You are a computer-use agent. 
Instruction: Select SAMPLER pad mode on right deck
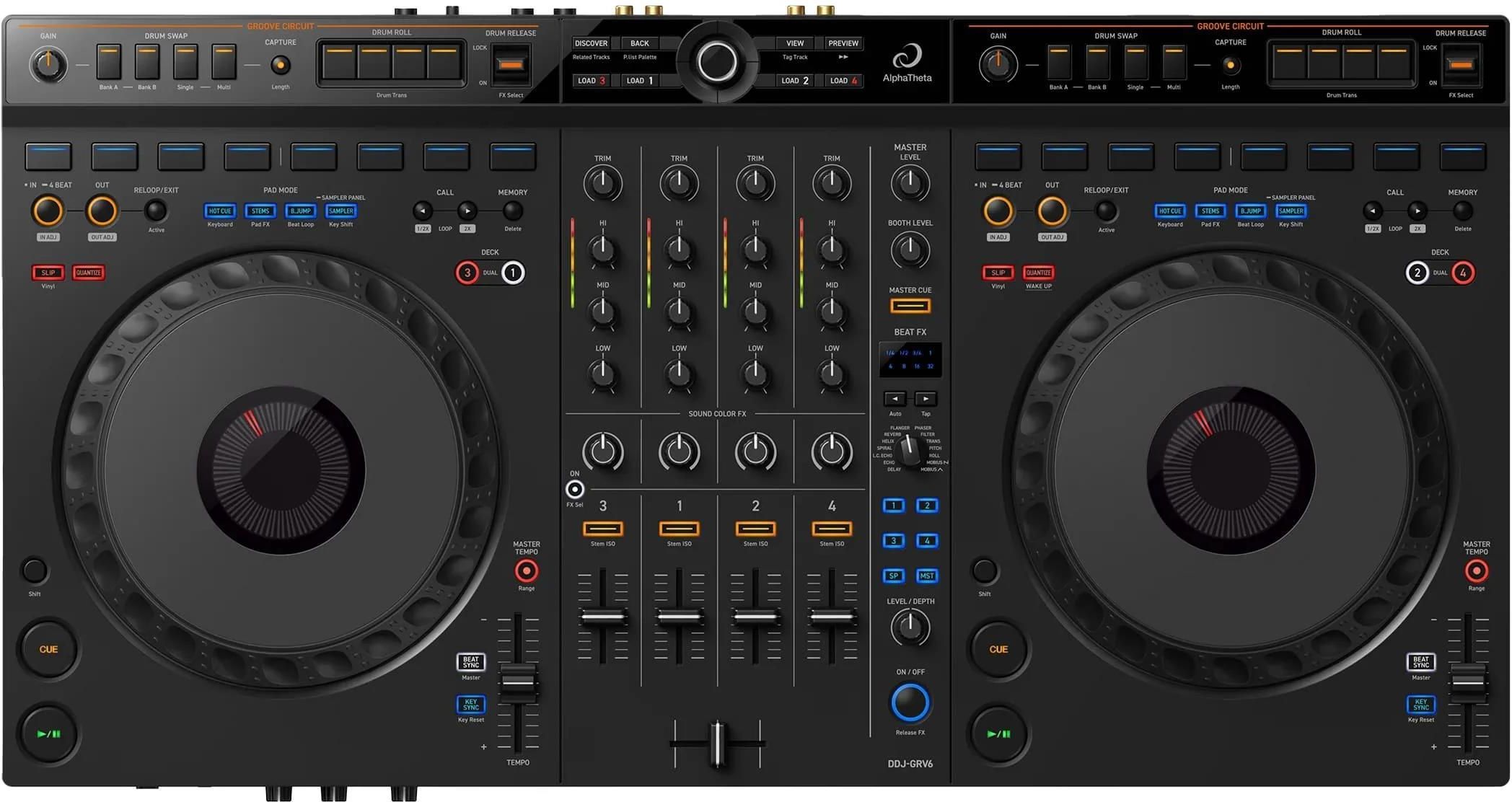(1291, 211)
